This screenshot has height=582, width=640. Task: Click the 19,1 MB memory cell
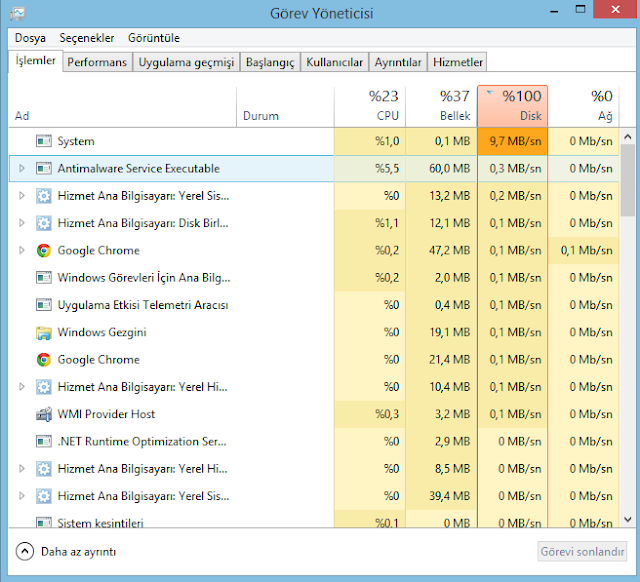point(441,333)
